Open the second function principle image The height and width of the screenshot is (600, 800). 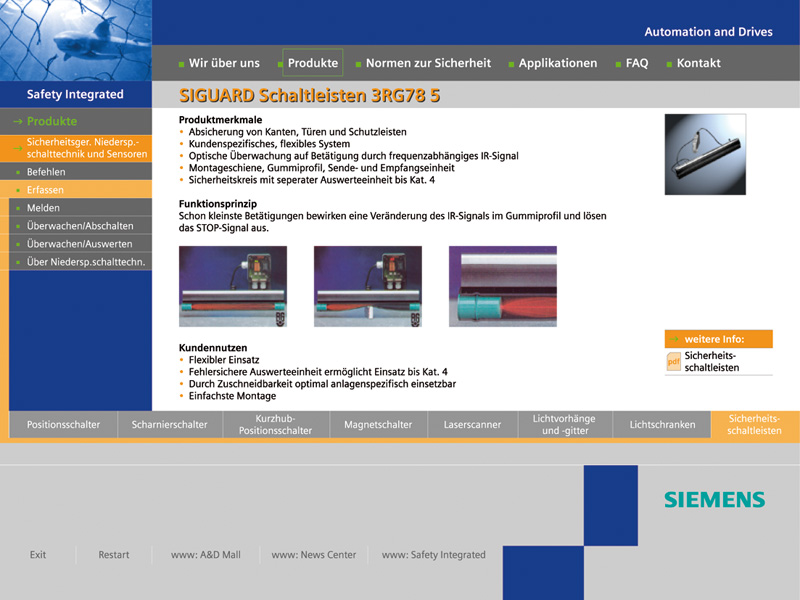[367, 286]
